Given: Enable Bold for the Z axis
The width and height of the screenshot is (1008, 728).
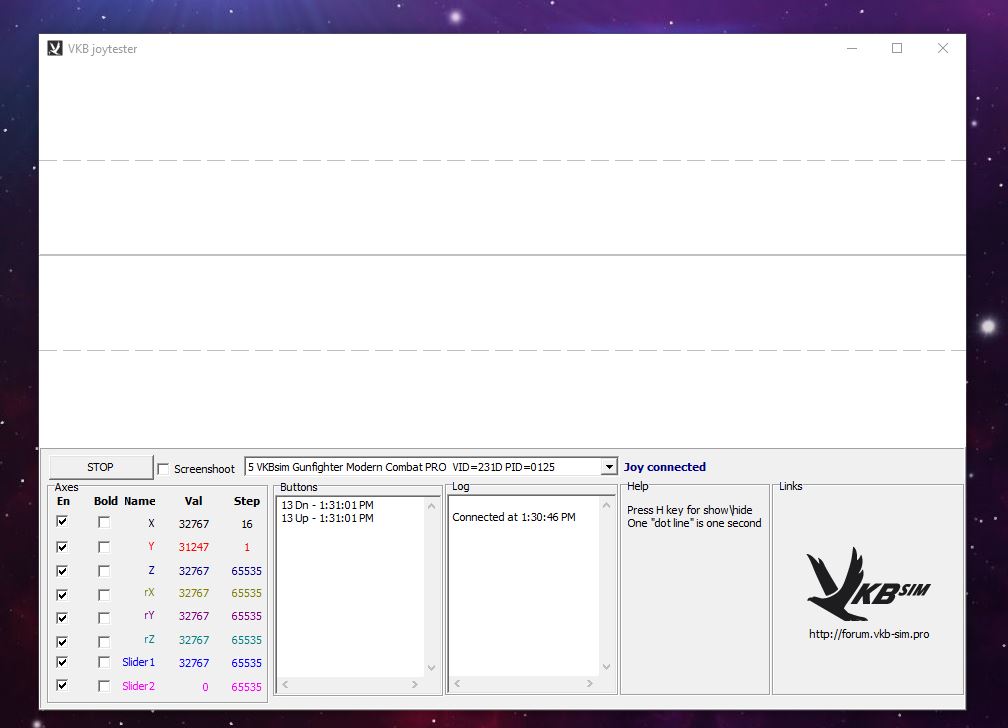Looking at the screenshot, I should pos(104,571).
